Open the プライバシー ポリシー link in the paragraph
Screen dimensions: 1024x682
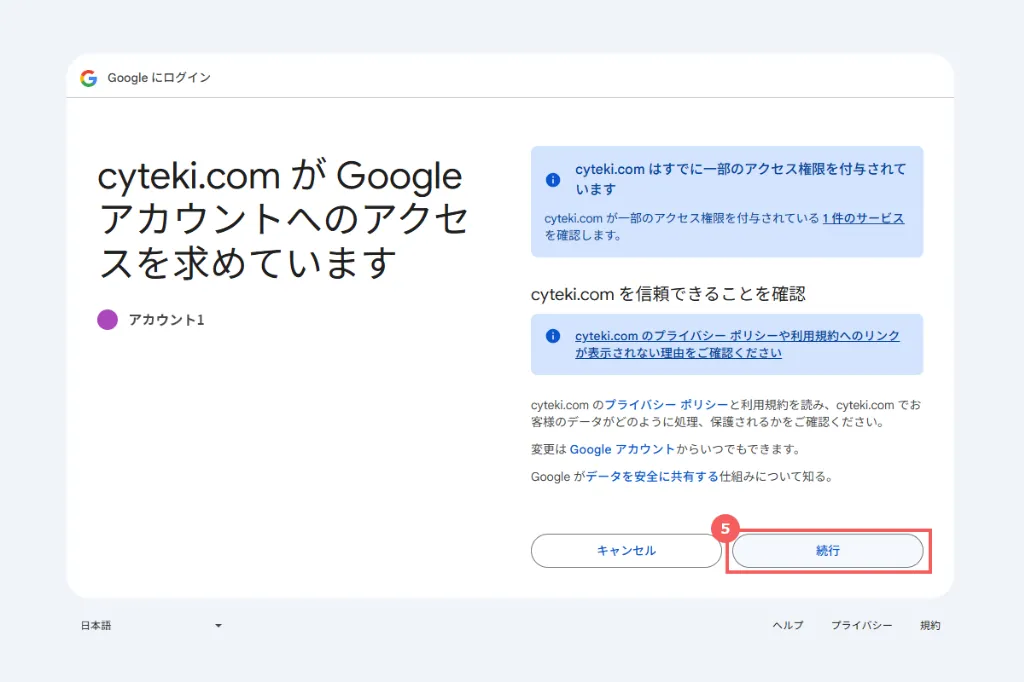coord(666,405)
